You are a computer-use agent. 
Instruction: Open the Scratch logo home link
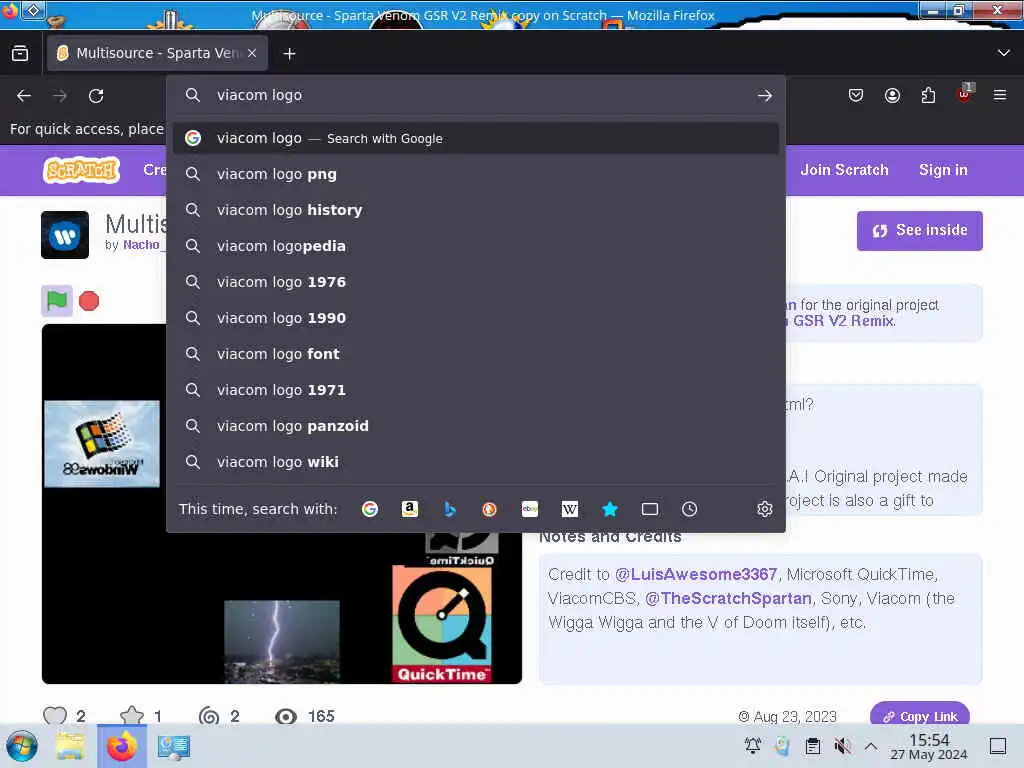point(82,170)
